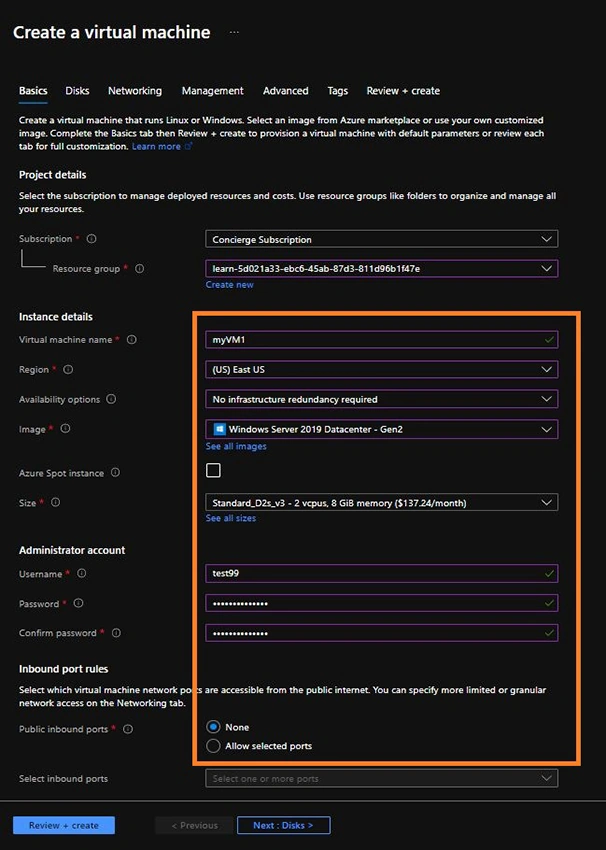Click the Region info icon

[x=68, y=369]
